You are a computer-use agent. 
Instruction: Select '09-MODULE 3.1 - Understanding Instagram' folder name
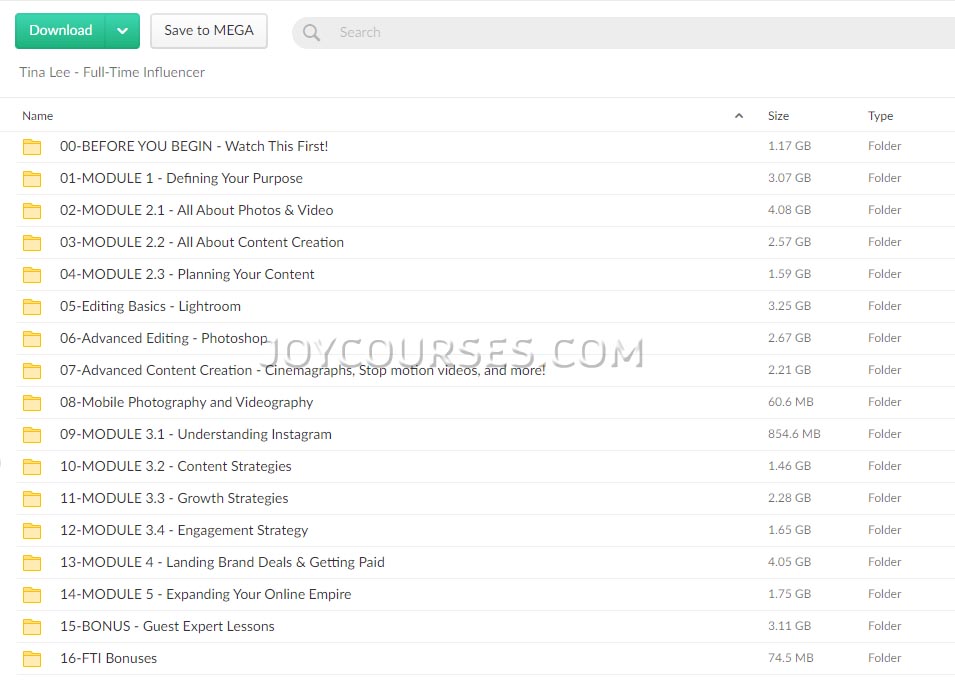[x=196, y=434]
